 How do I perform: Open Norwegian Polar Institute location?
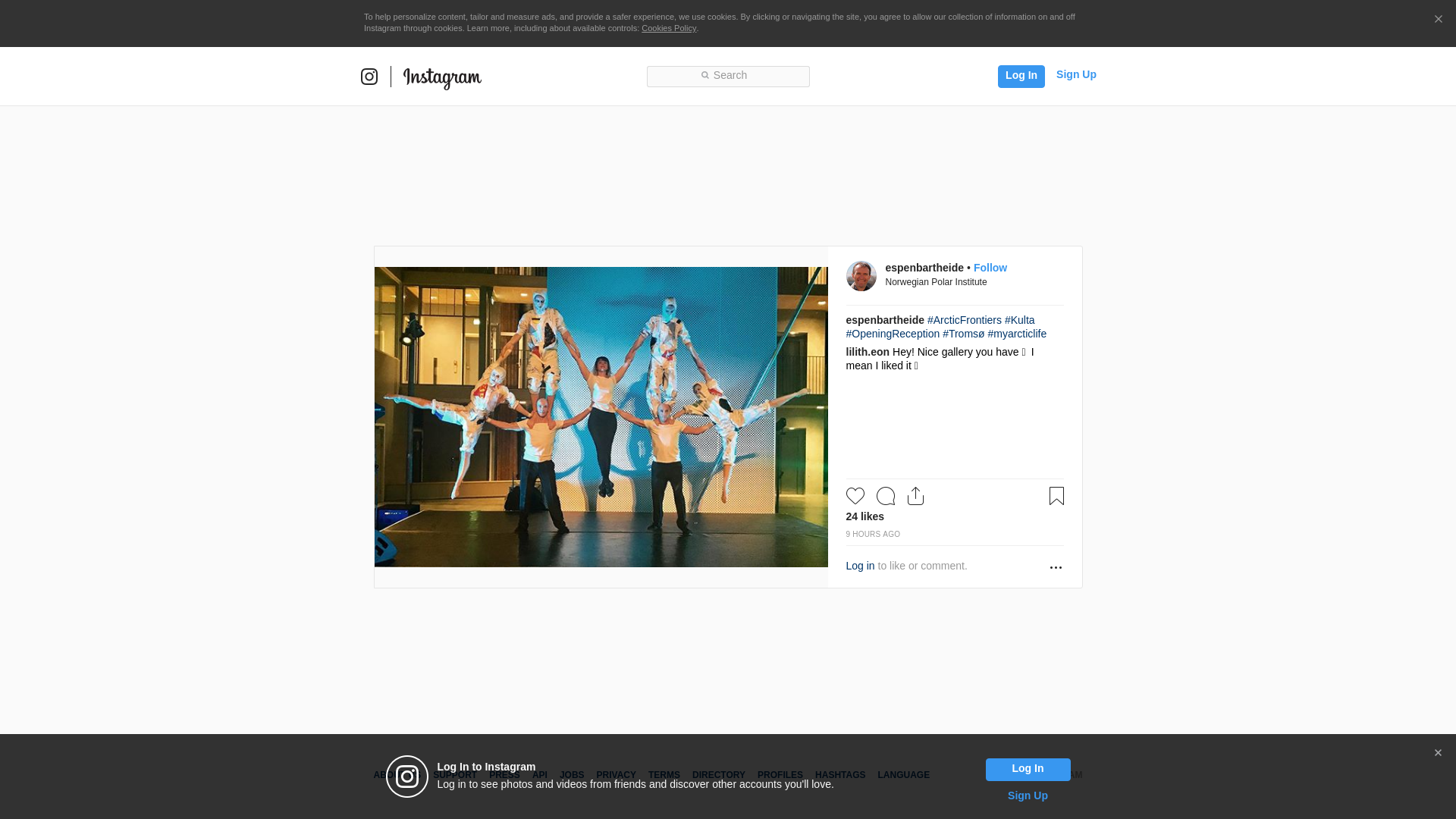click(x=936, y=282)
